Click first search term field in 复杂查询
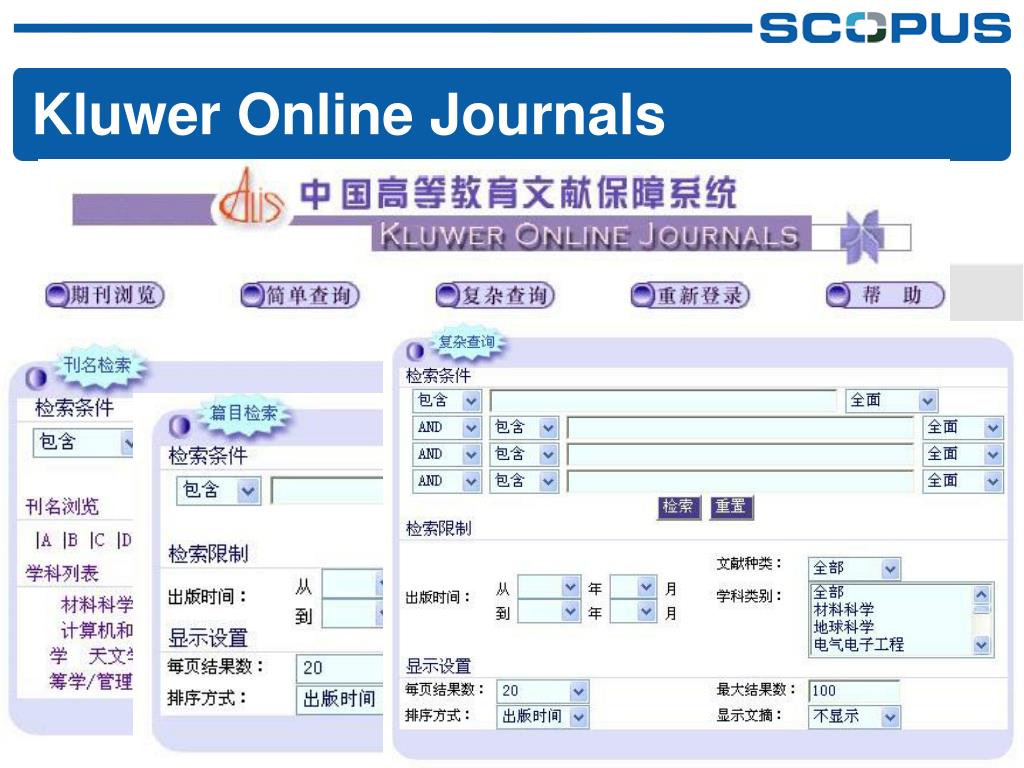 click(x=663, y=400)
